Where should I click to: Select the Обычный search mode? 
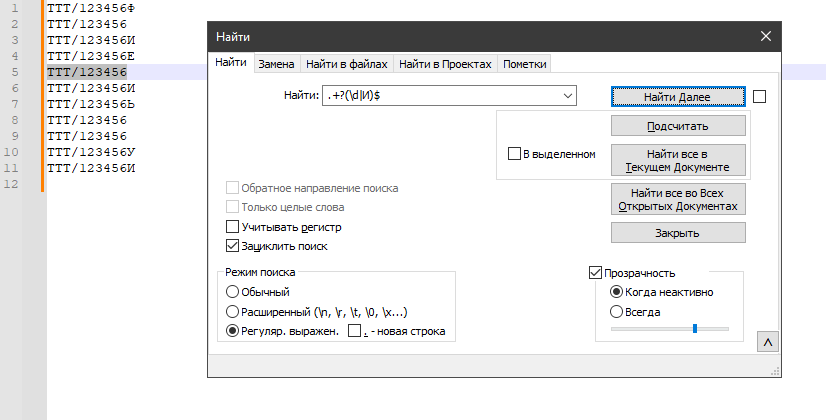233,292
